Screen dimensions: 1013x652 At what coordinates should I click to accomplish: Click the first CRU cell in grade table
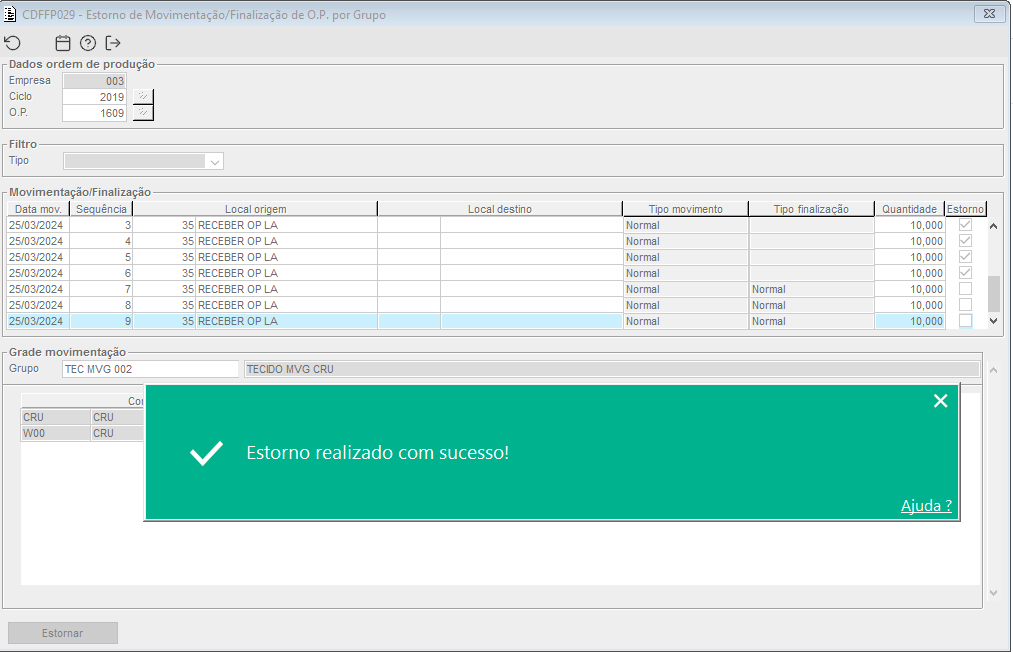point(56,417)
